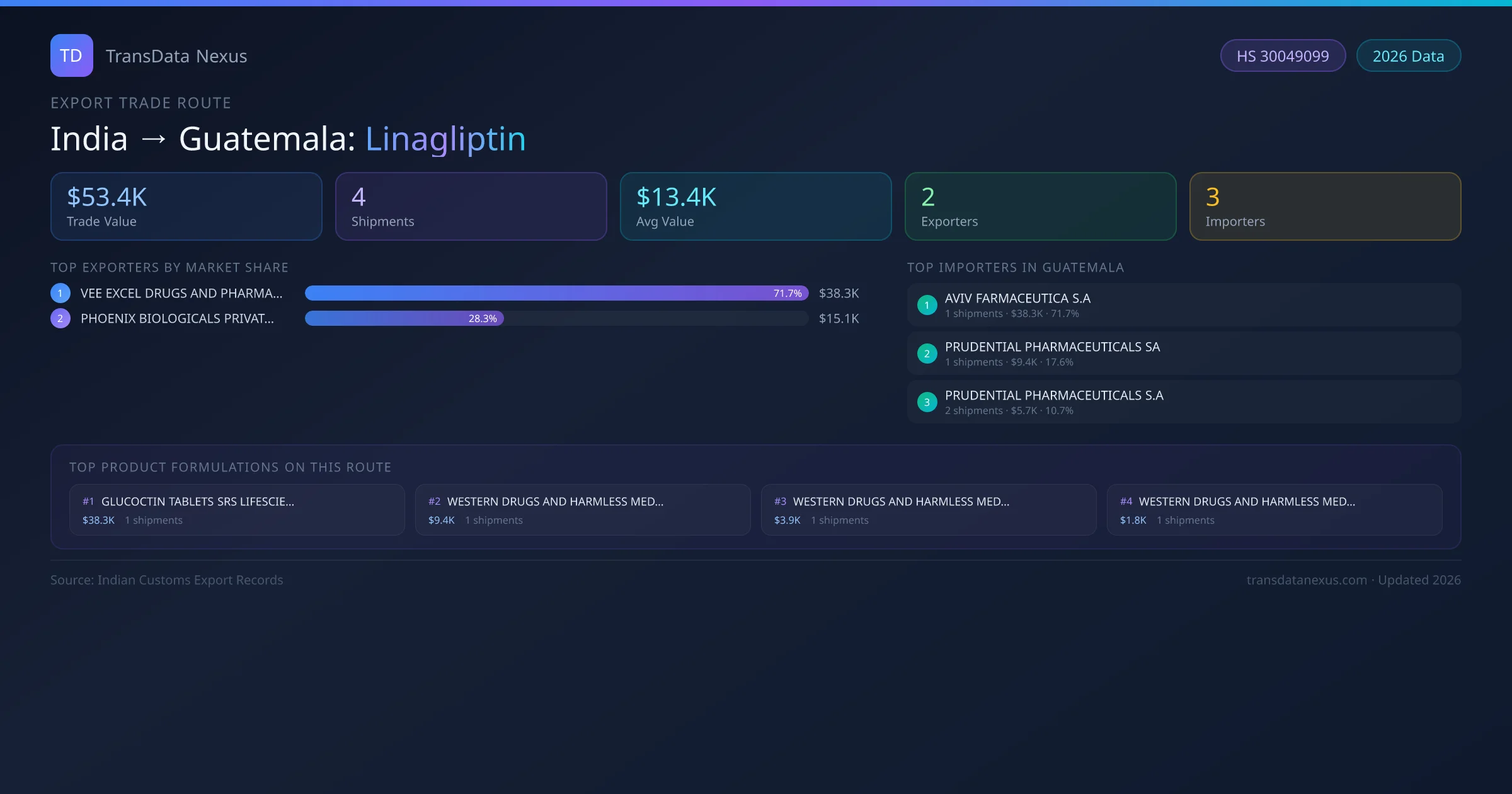Open the $13.4K Avg Value card

tap(755, 207)
